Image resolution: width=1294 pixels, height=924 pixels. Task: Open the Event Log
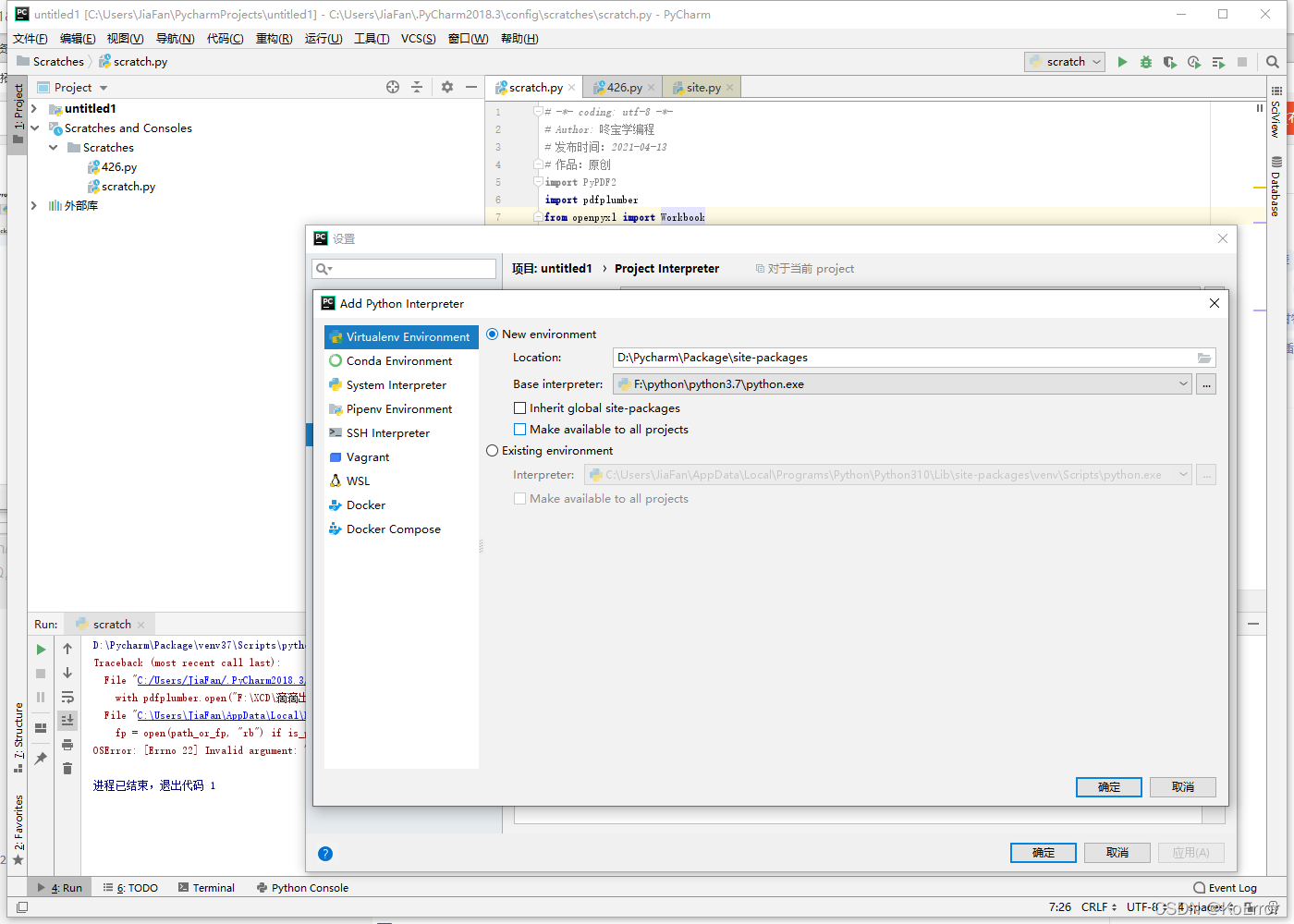[x=1225, y=888]
